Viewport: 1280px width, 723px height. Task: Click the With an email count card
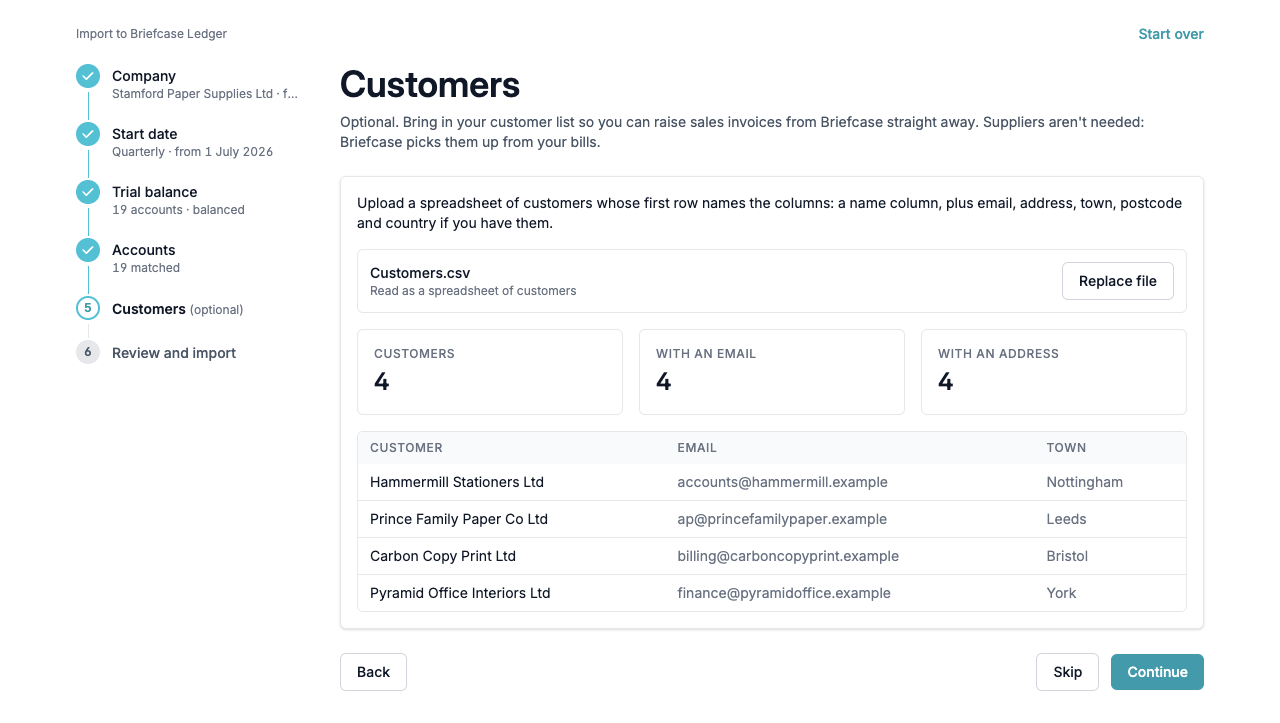pos(772,372)
